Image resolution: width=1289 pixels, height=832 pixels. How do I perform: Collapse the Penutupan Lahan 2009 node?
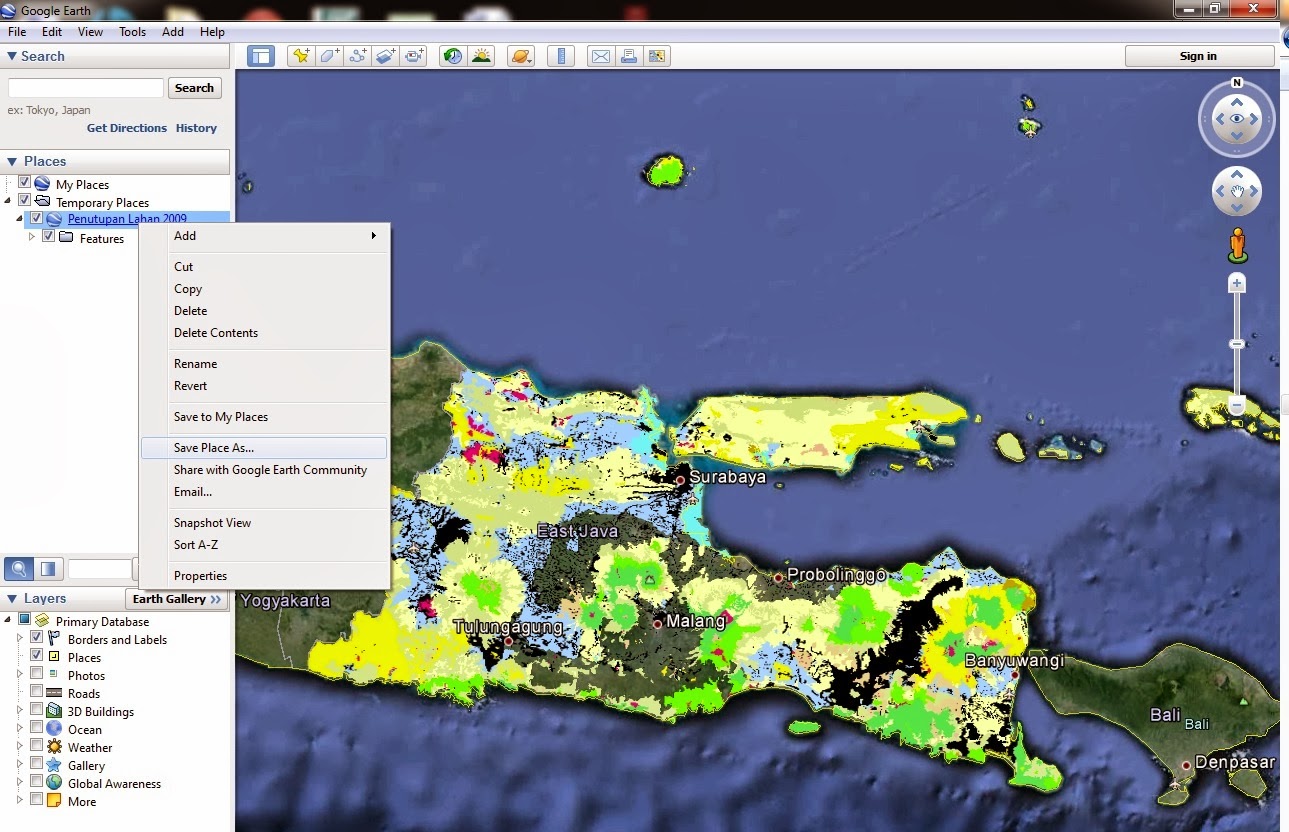(20, 219)
